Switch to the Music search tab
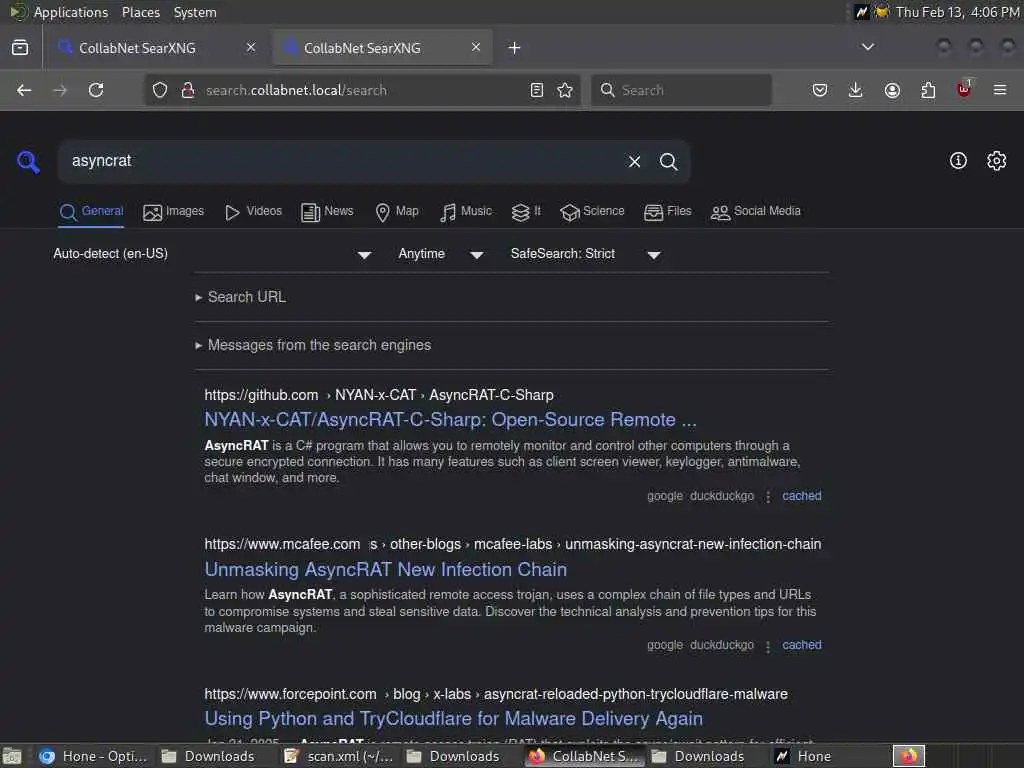 pos(466,212)
